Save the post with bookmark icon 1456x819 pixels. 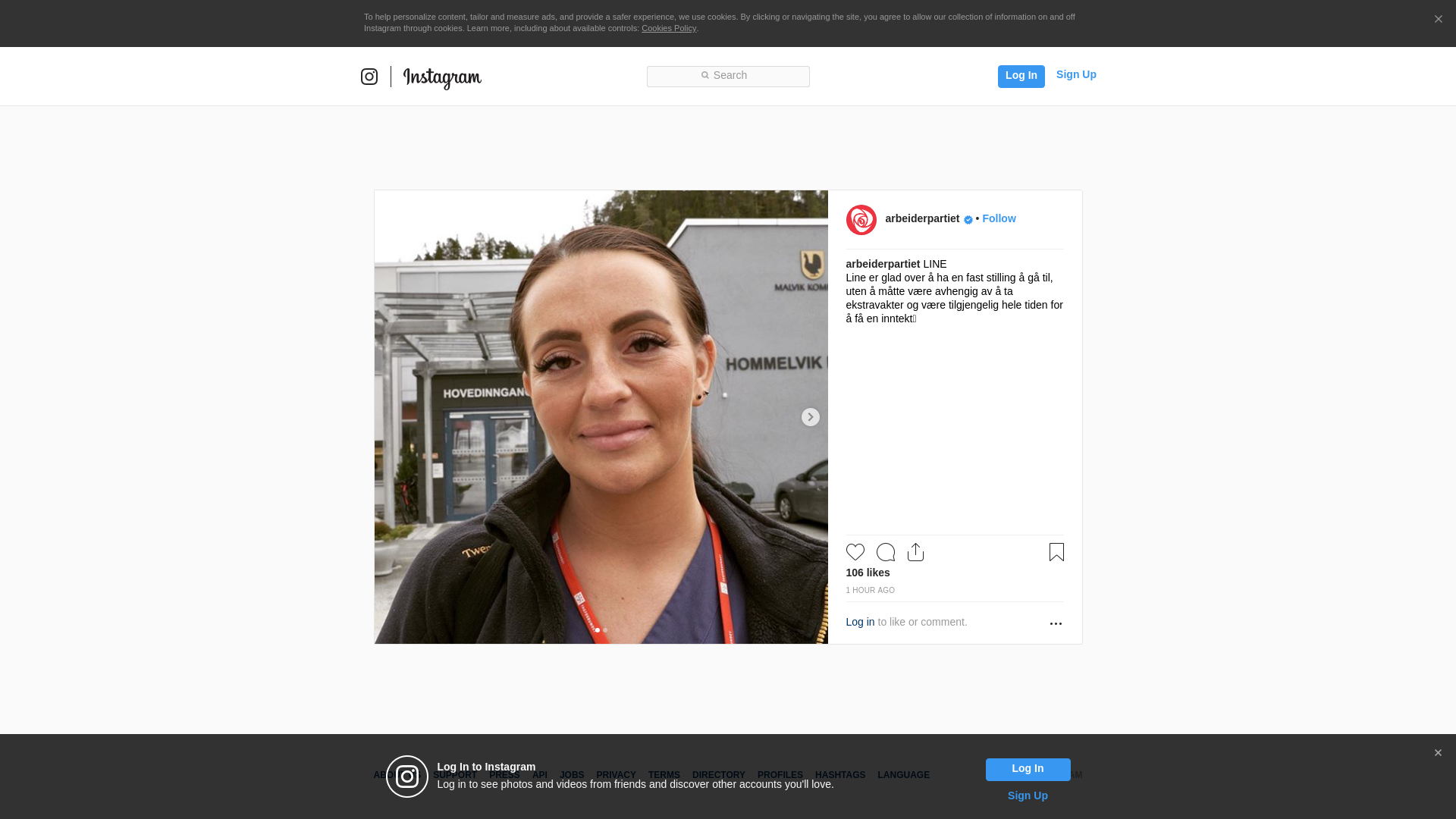1056,552
